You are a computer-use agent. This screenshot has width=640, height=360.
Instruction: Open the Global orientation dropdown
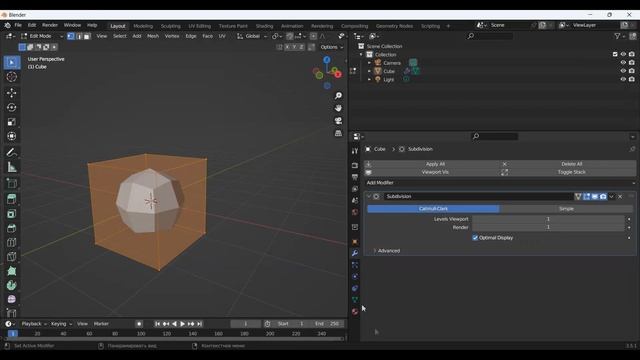click(x=252, y=36)
